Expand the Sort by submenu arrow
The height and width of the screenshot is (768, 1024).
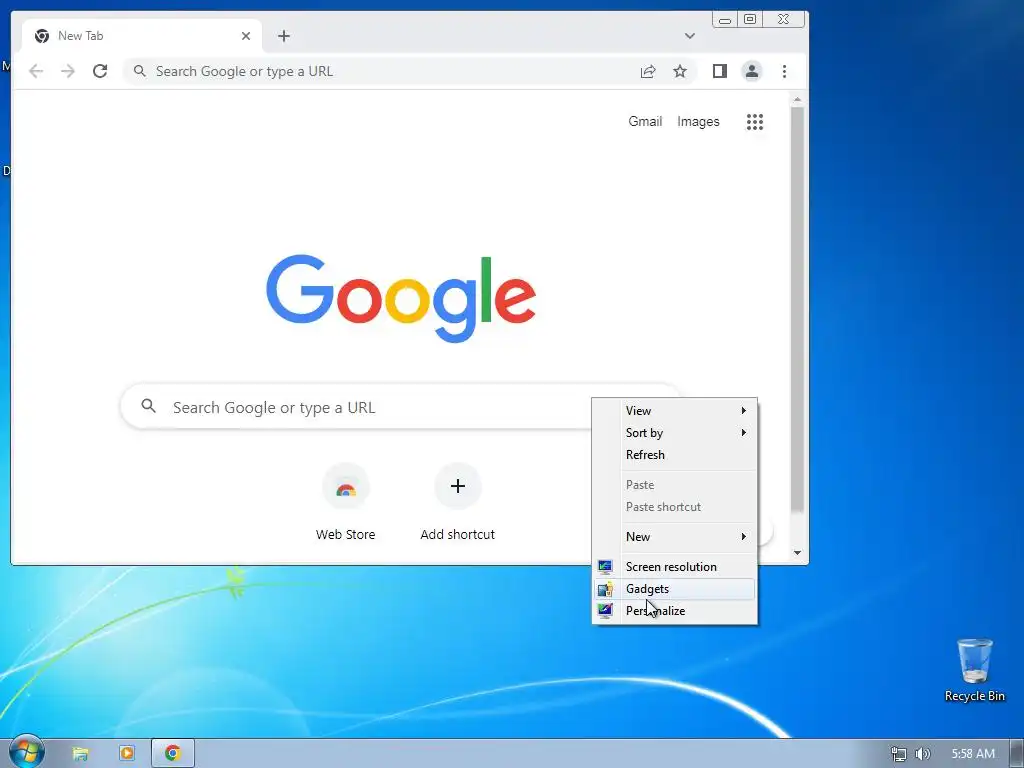coord(743,433)
